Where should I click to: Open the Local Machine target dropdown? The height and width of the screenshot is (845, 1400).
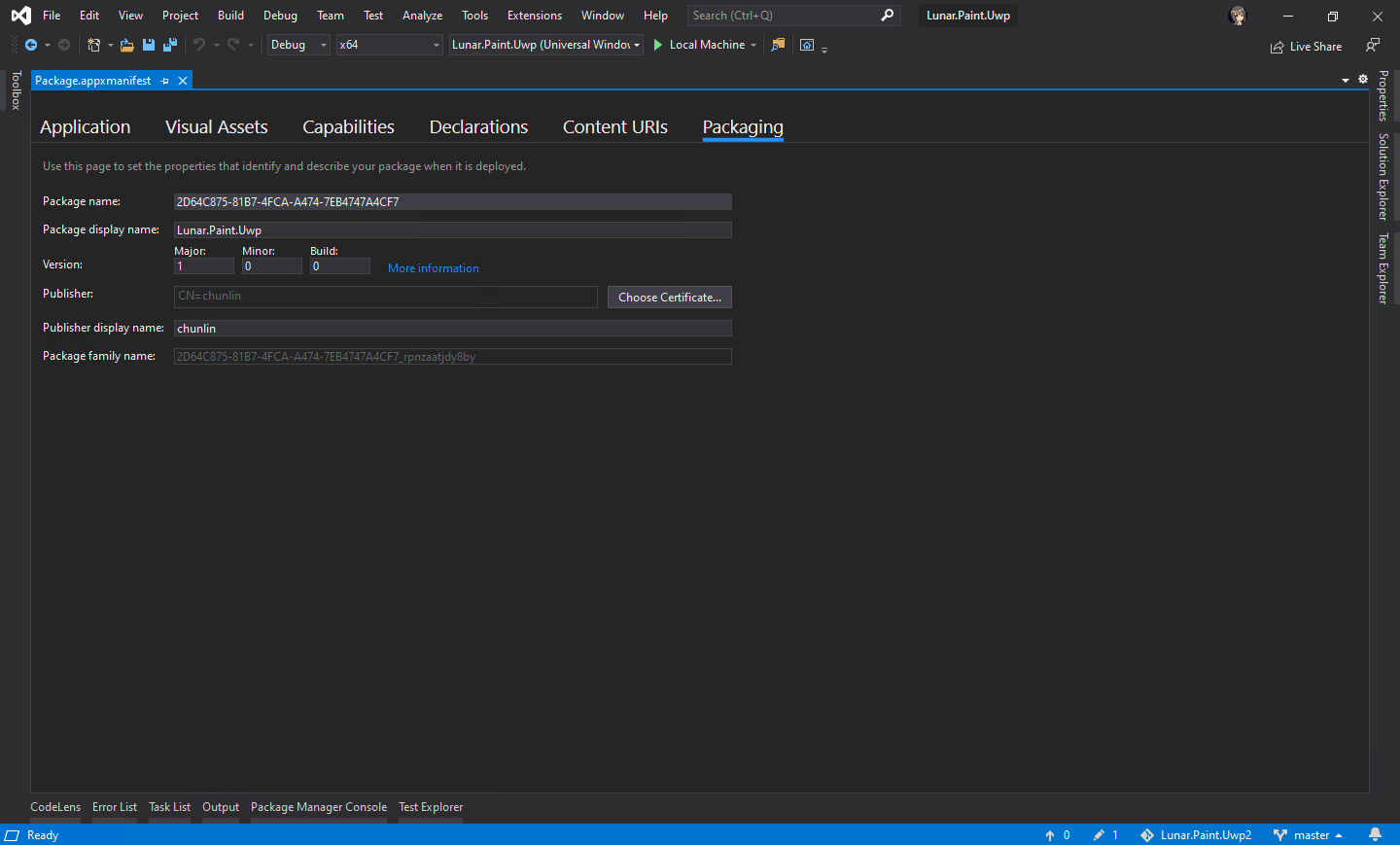tap(753, 45)
